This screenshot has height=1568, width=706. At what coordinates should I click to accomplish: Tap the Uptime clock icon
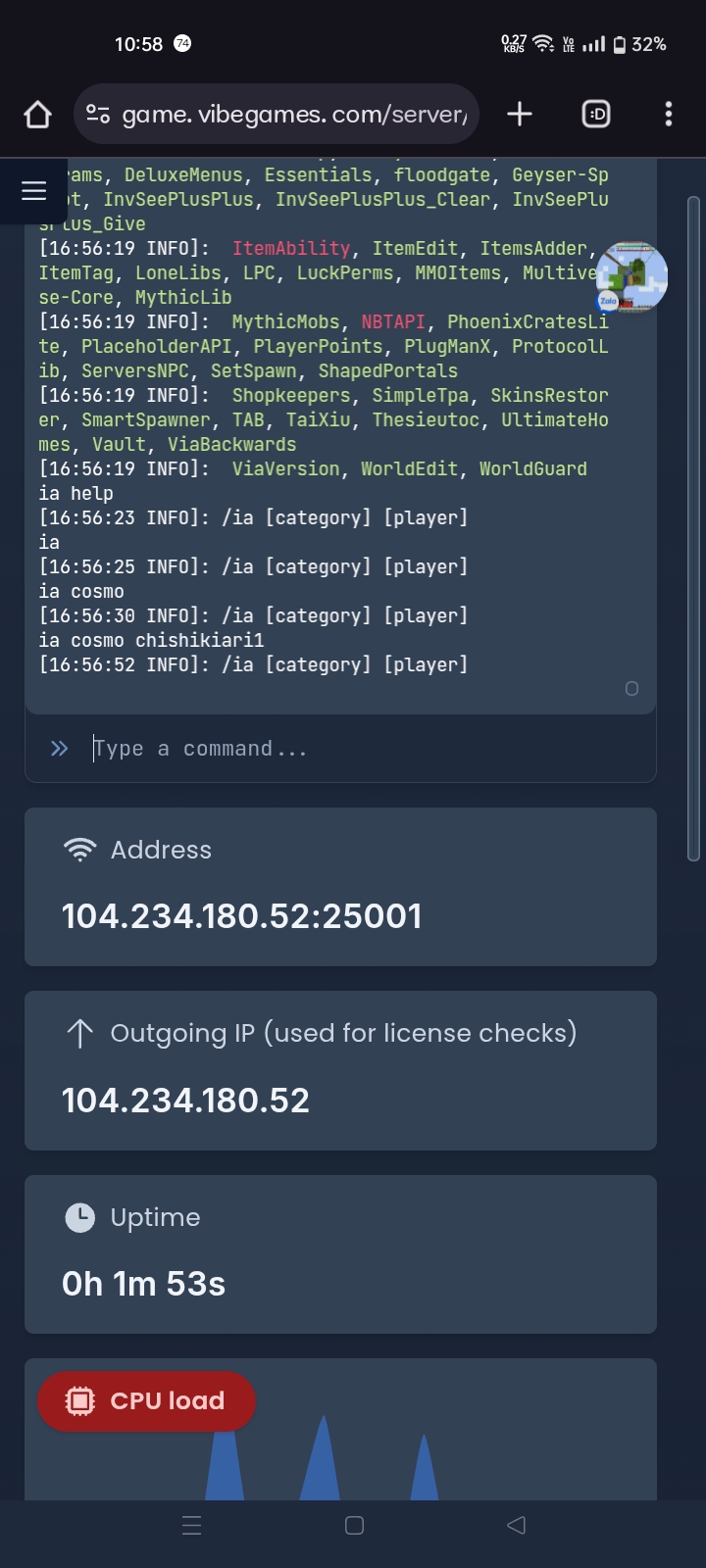pos(79,1217)
